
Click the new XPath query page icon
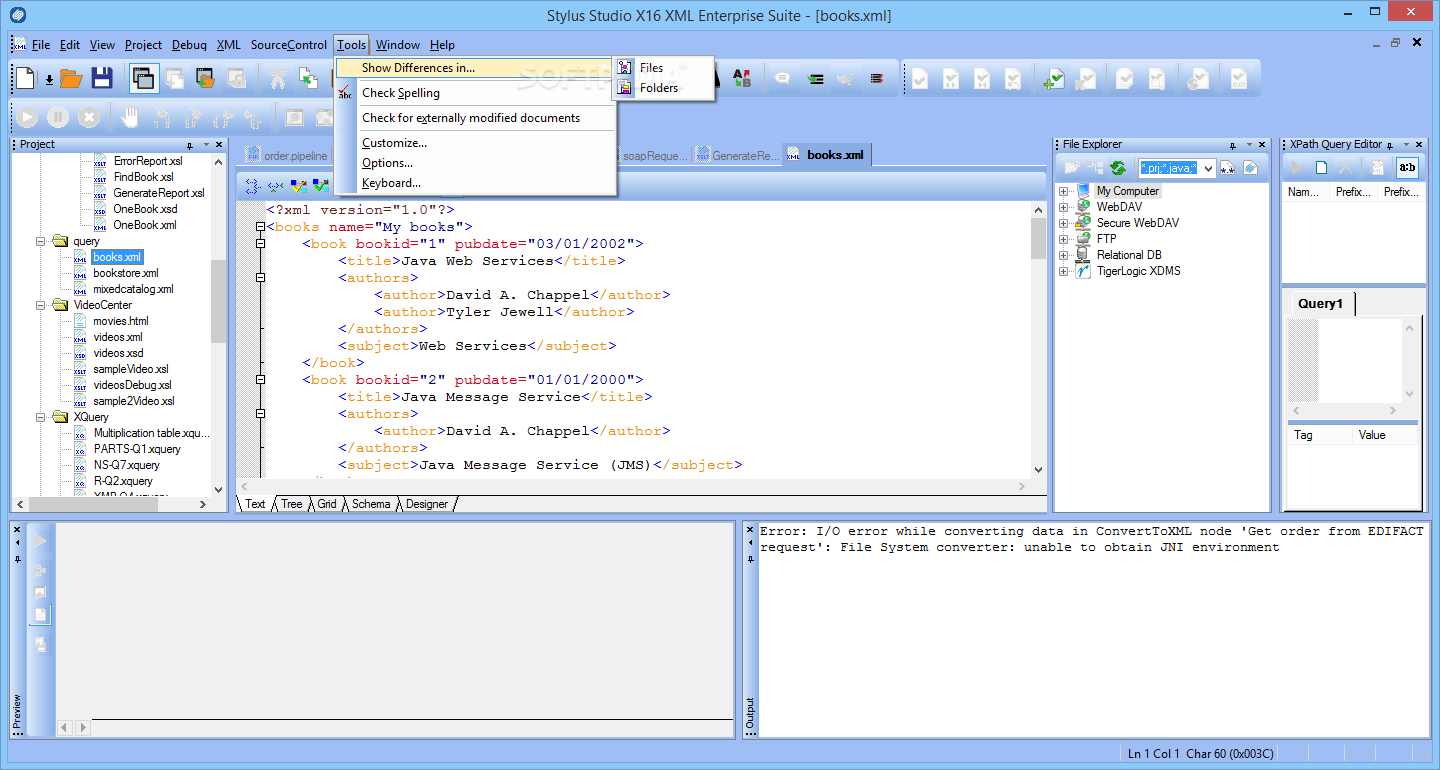coord(1321,168)
